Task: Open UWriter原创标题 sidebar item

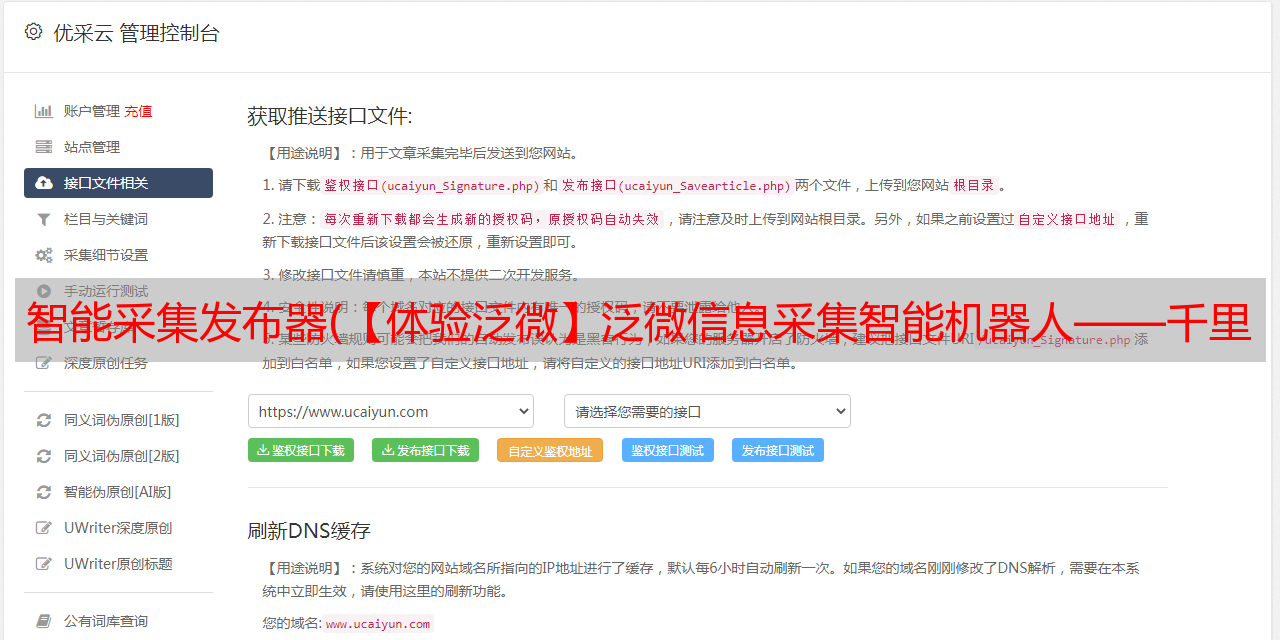Action: [x=118, y=564]
